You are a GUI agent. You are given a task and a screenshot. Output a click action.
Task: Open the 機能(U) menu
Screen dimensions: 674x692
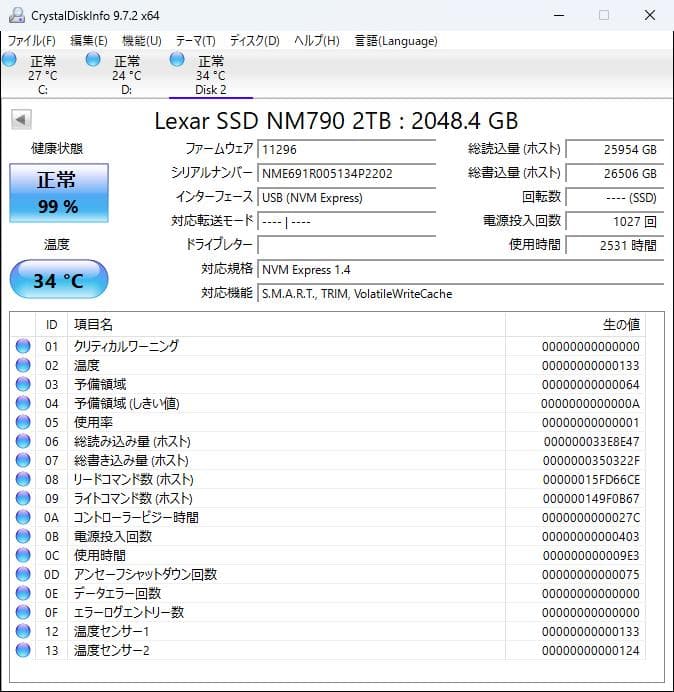pos(142,41)
